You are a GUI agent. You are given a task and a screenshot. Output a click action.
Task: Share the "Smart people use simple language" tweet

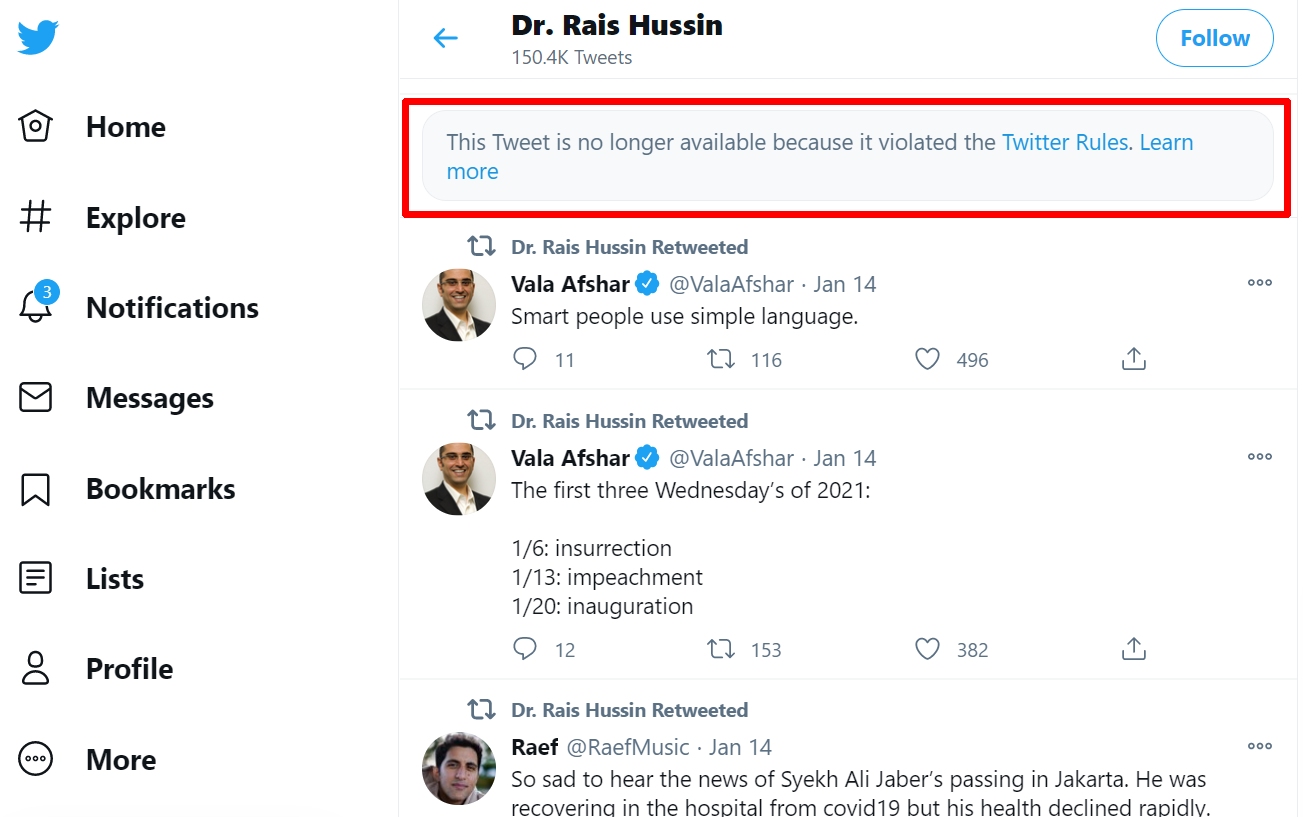coord(1133,359)
